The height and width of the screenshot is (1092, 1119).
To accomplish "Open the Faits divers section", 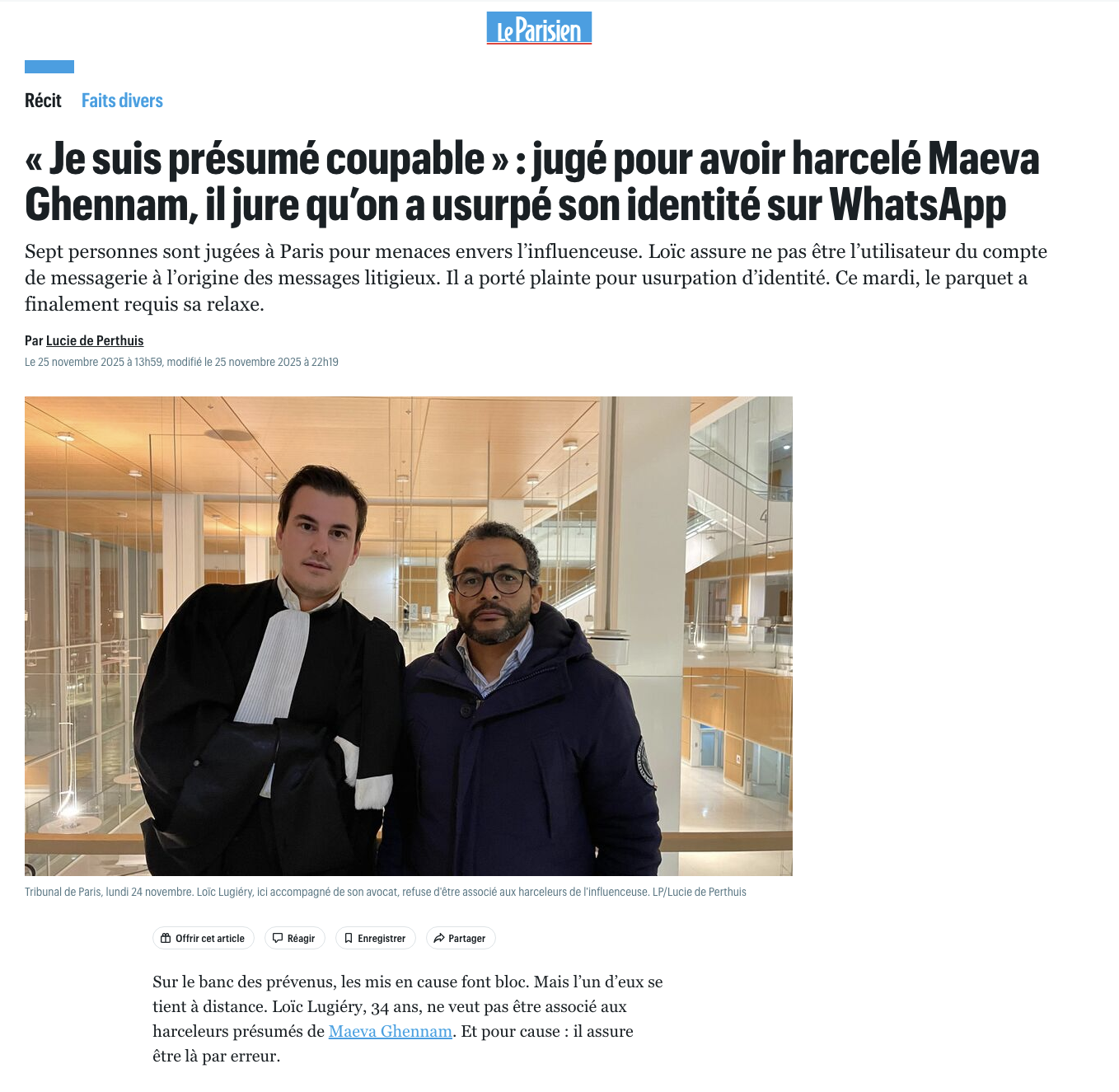I will click(x=122, y=101).
